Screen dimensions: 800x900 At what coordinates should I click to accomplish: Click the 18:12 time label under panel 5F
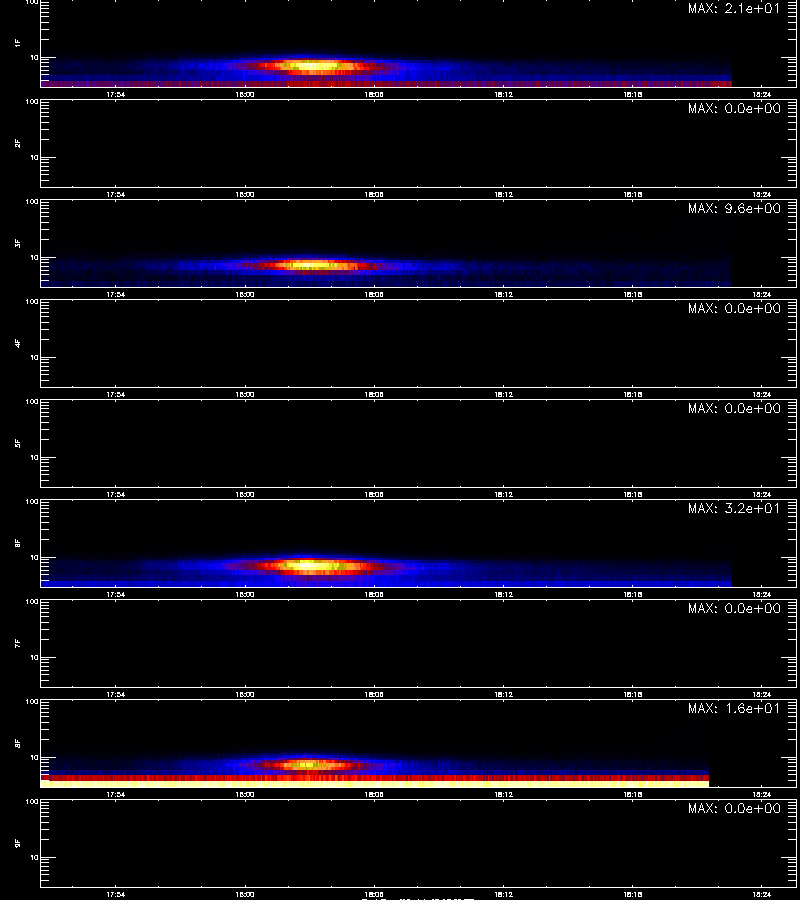click(503, 494)
